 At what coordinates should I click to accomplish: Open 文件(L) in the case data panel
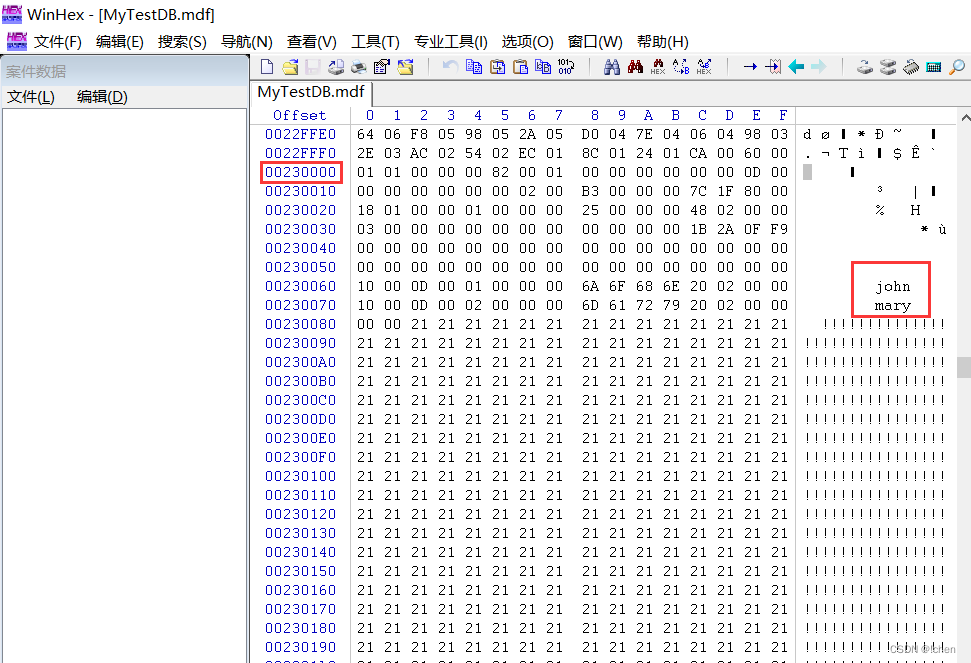pos(31,97)
